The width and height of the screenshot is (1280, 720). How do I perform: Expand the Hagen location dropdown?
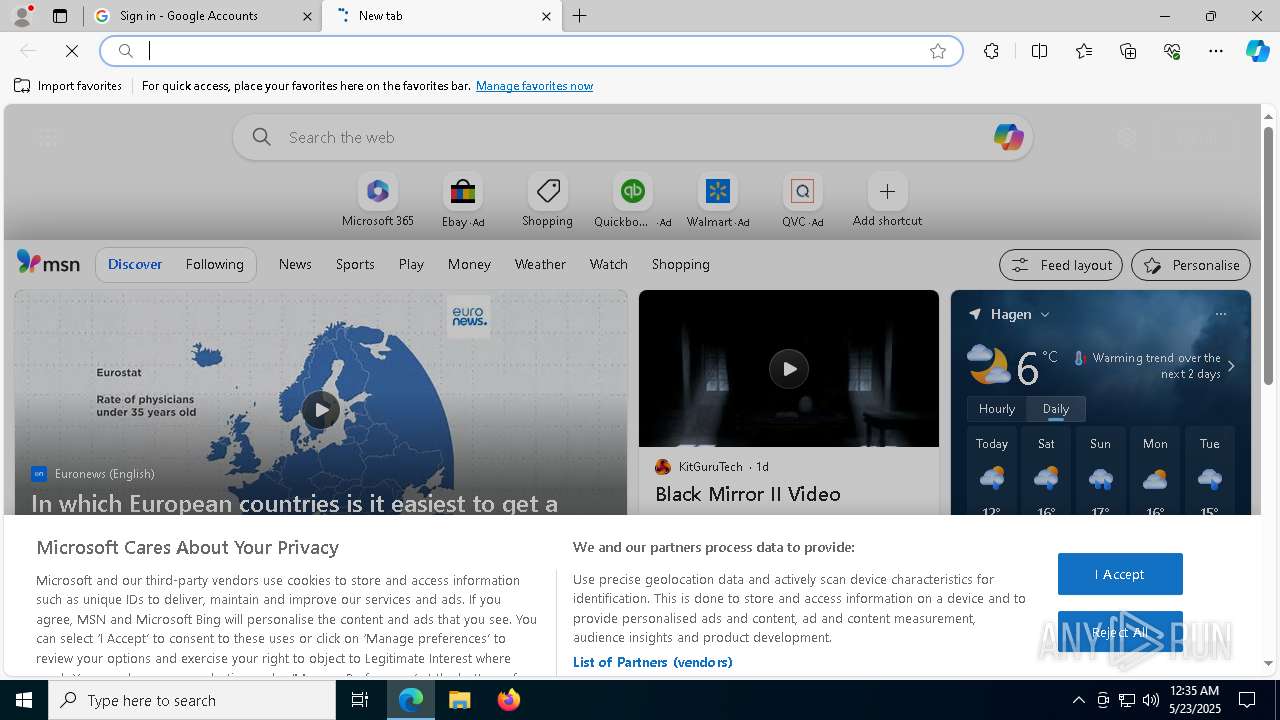(x=1045, y=314)
